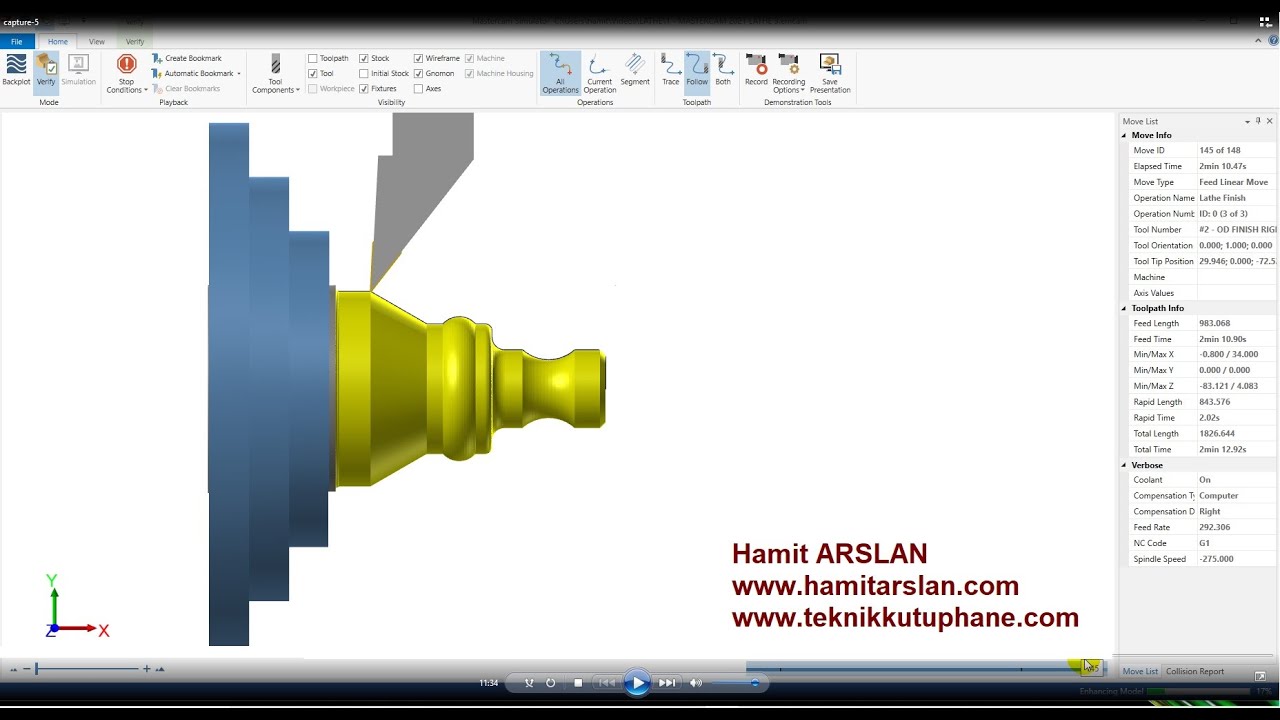
Task: Uncheck the Fixtures checkbox
Action: click(364, 88)
